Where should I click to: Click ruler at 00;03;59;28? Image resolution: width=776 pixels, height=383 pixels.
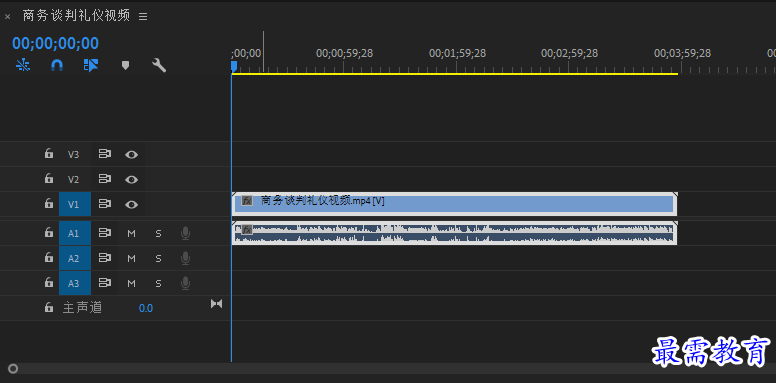tap(682, 53)
